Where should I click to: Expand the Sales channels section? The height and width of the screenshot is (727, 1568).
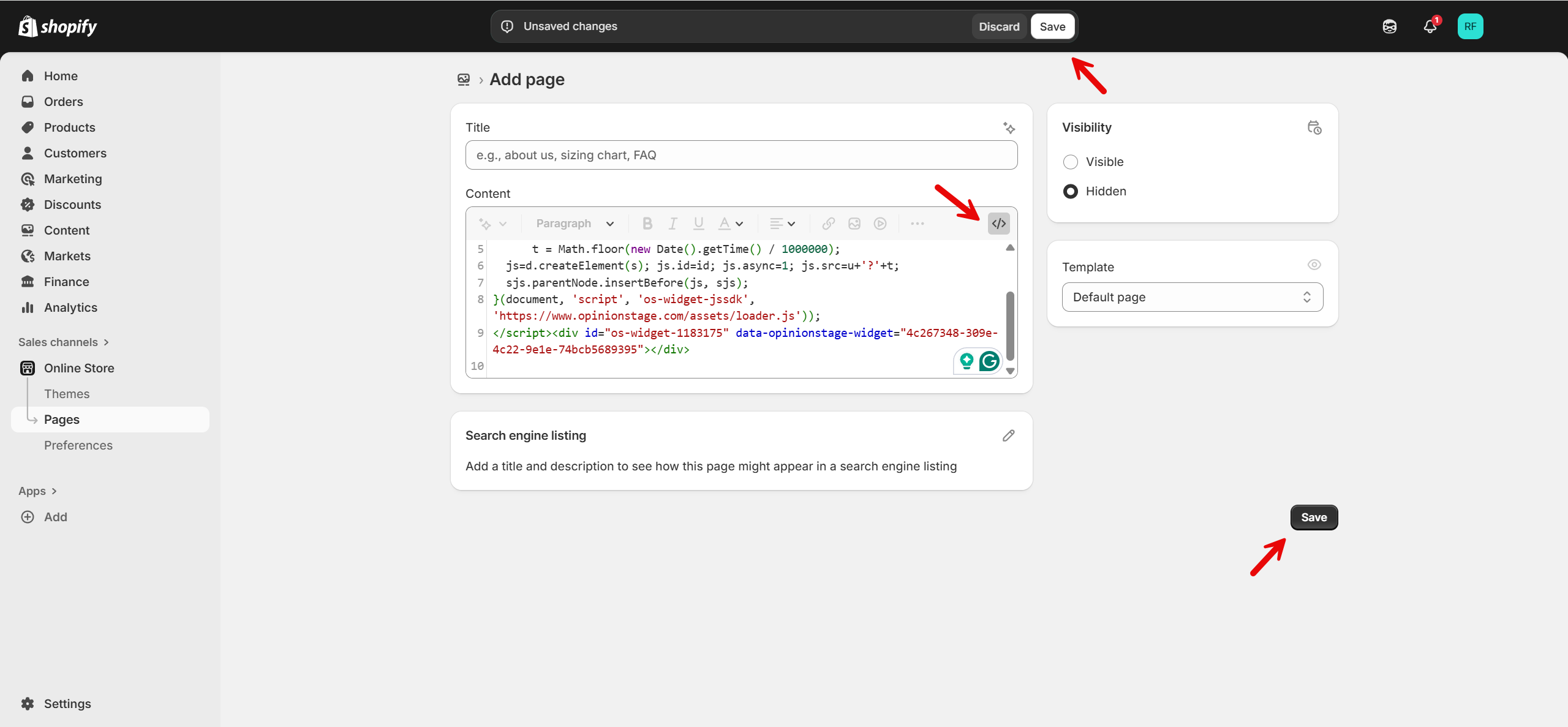[x=64, y=342]
